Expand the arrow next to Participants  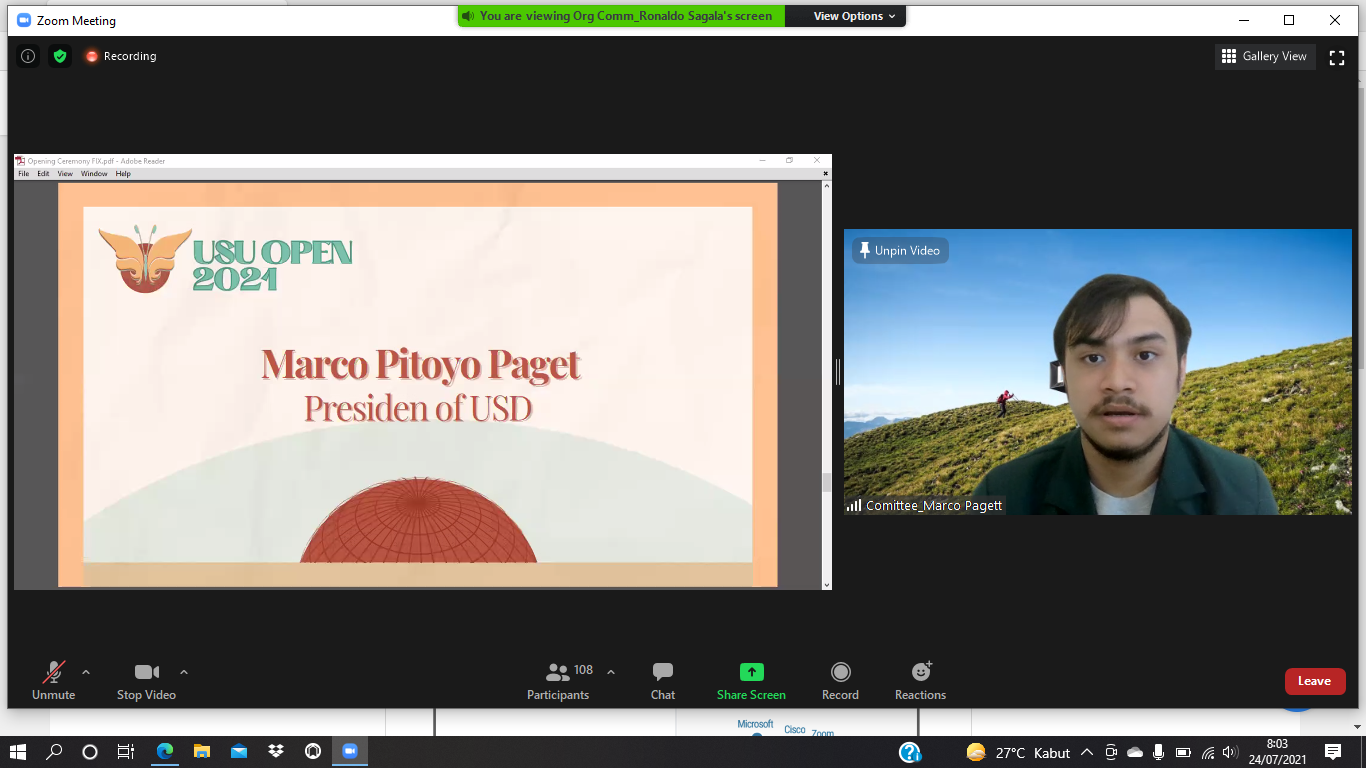pyautogui.click(x=611, y=672)
